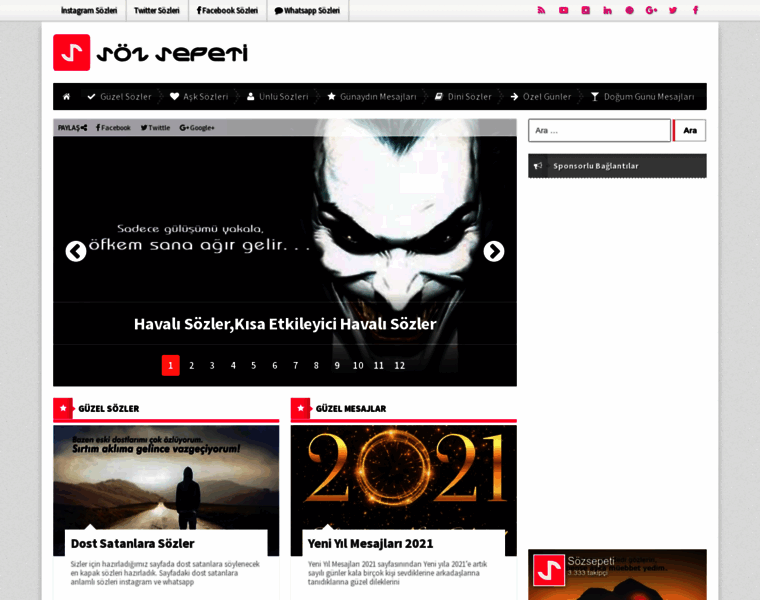The height and width of the screenshot is (600, 760).
Task: Click the Facebook icon in top-right header
Action: [x=695, y=10]
